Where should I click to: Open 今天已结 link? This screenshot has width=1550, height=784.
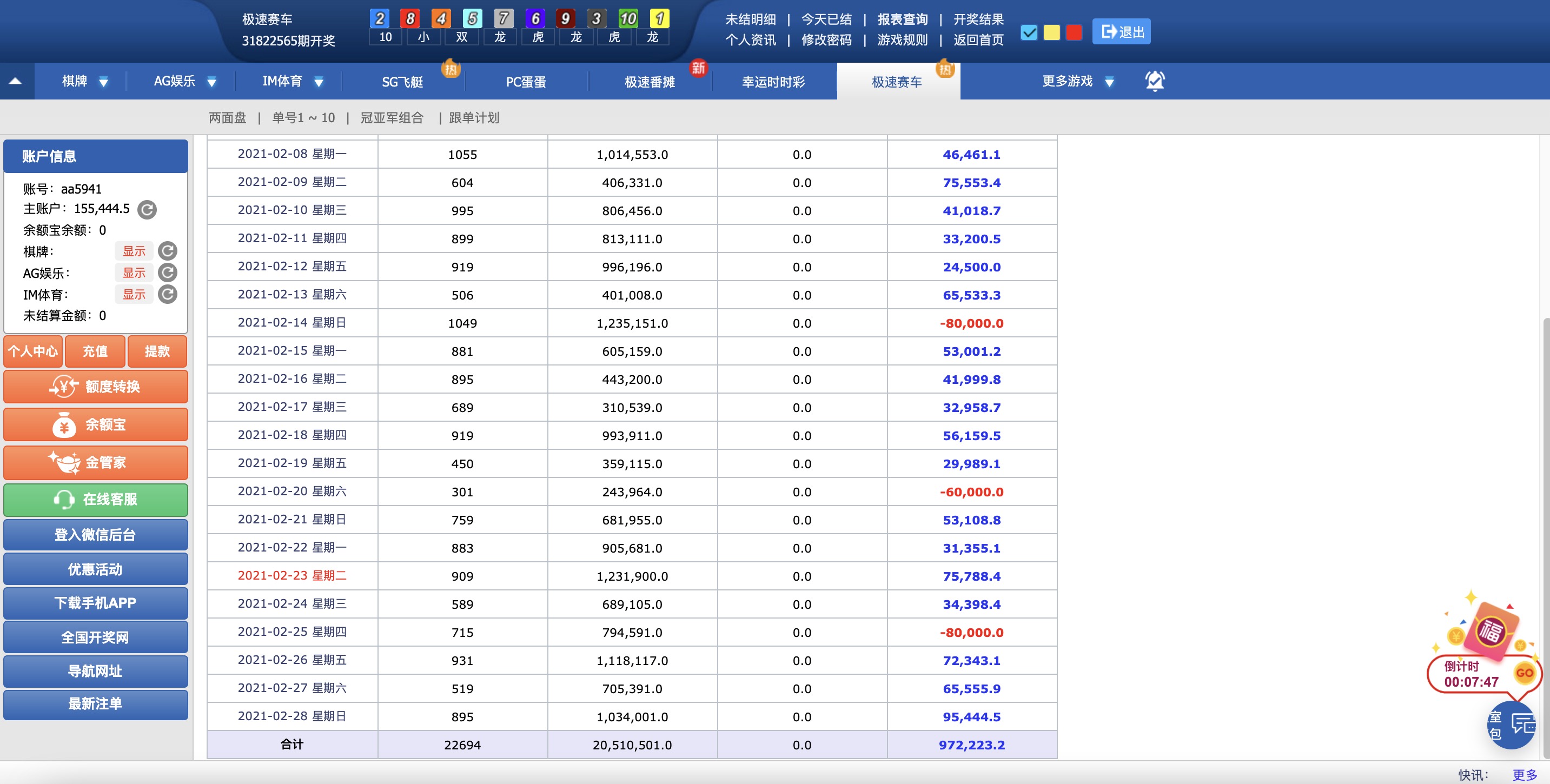pos(827,19)
